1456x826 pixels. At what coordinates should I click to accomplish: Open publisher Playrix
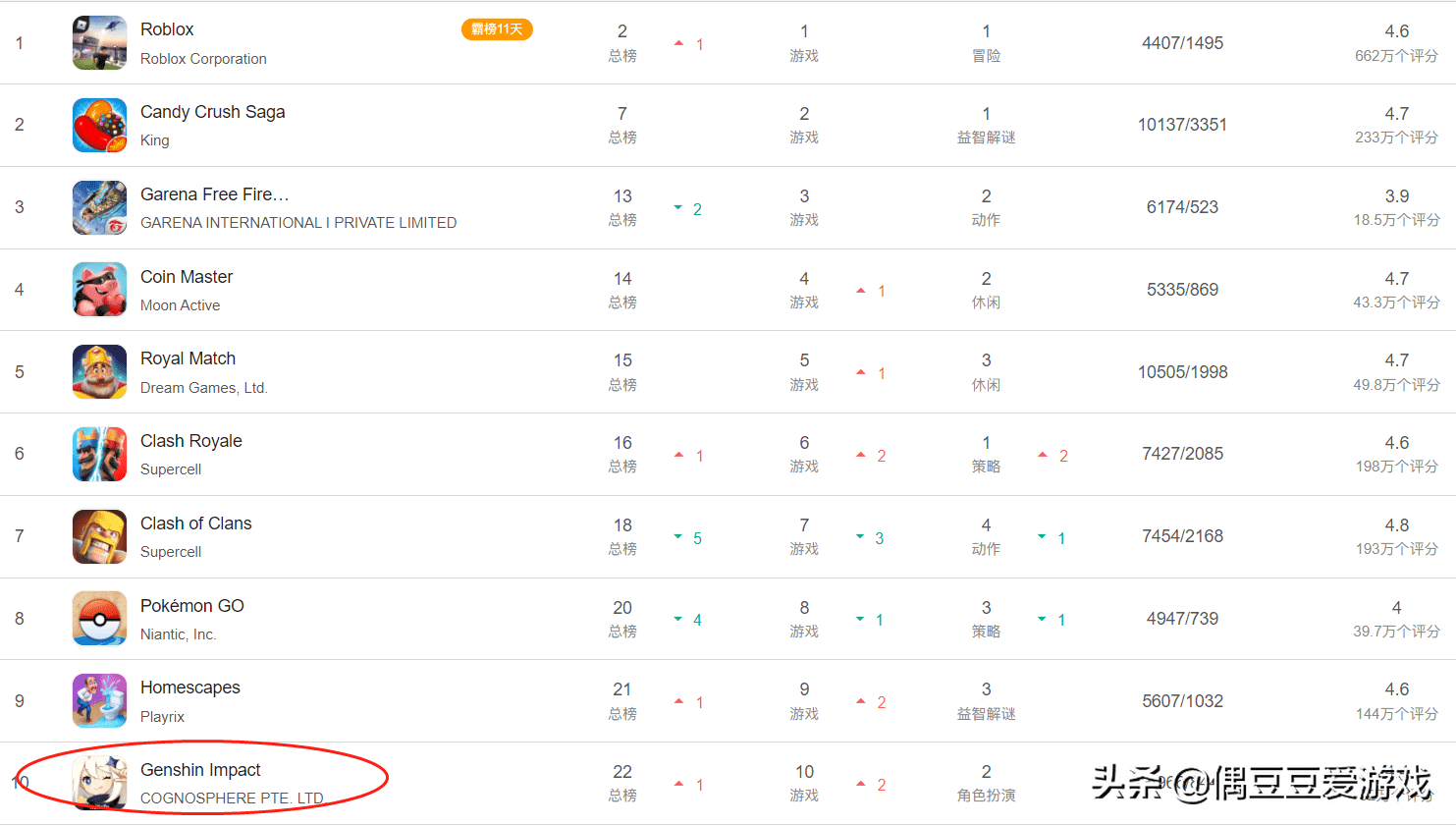[x=163, y=717]
